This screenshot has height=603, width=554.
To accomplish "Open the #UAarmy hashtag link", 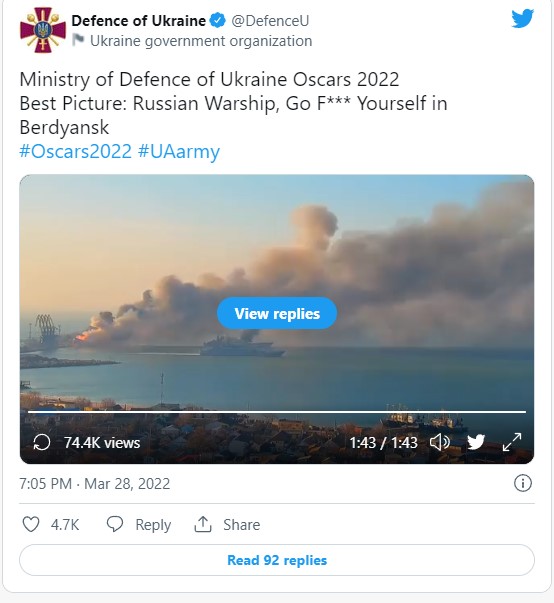I will (179, 152).
